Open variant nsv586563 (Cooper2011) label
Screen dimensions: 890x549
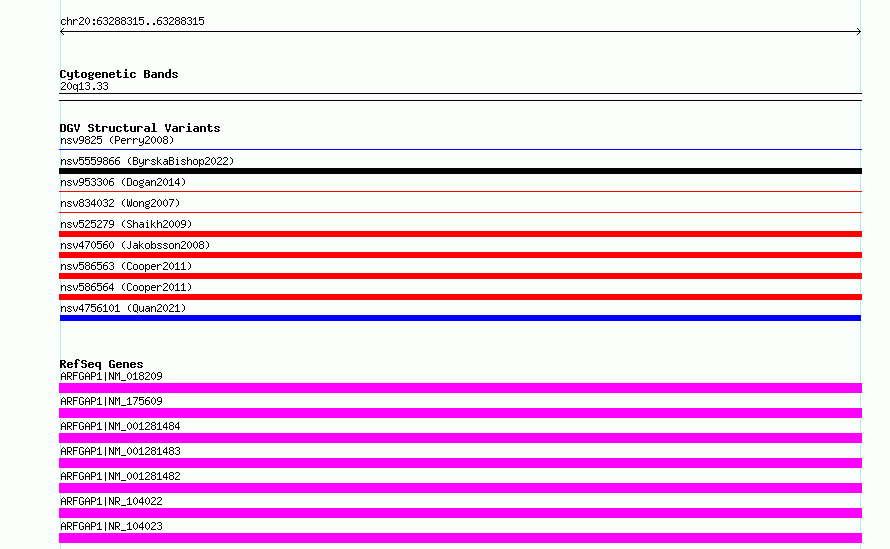click(126, 266)
